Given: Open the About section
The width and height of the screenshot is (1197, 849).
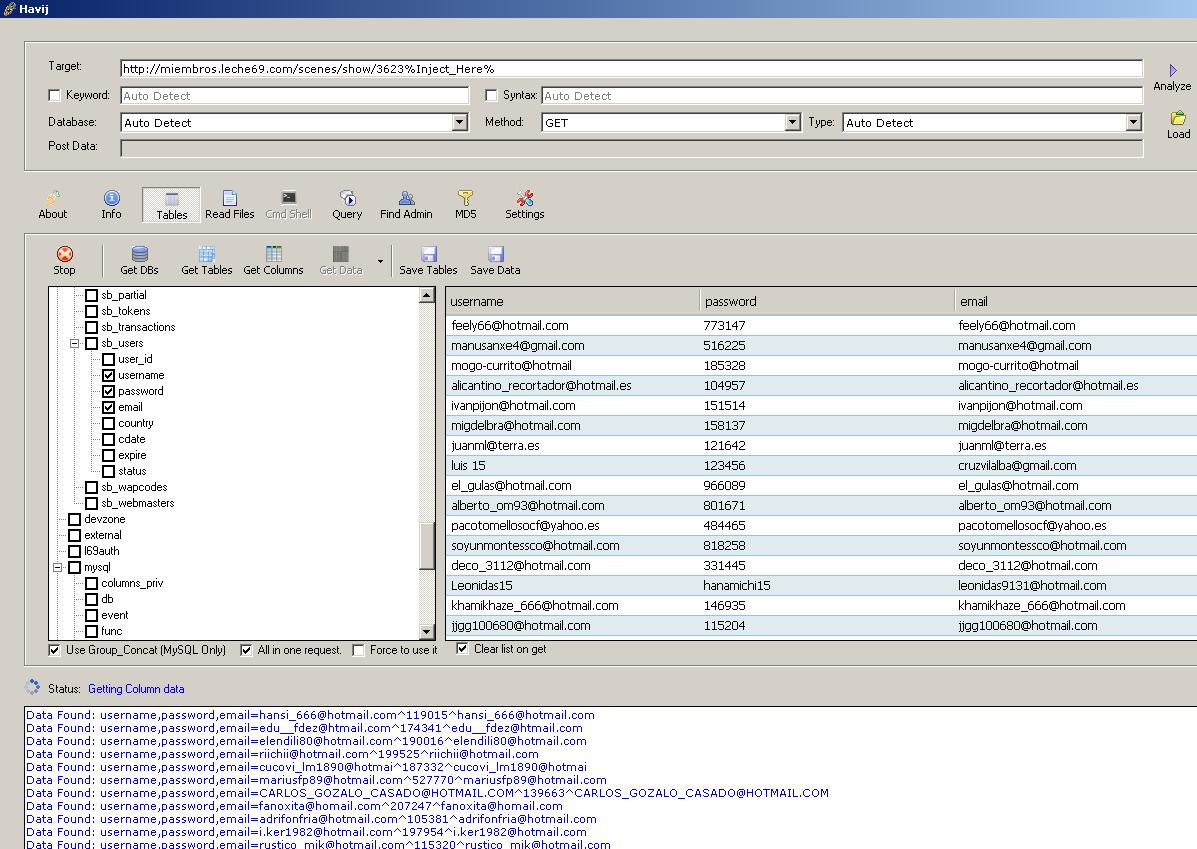Looking at the screenshot, I should [52, 204].
